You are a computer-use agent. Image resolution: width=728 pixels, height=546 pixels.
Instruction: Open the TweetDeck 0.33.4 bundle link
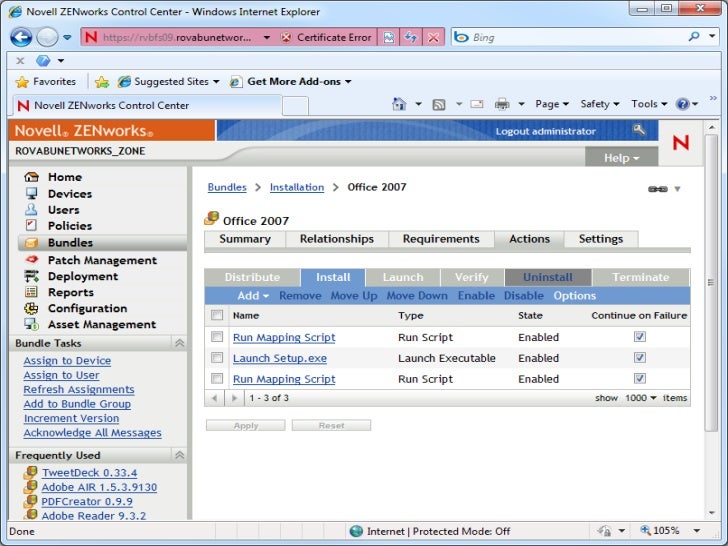pyautogui.click(x=90, y=473)
